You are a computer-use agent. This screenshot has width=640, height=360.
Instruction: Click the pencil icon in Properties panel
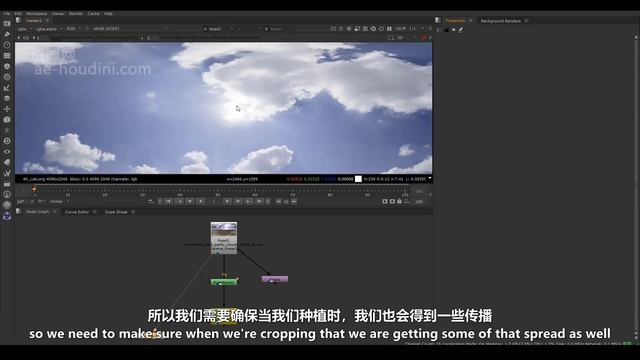(x=461, y=29)
